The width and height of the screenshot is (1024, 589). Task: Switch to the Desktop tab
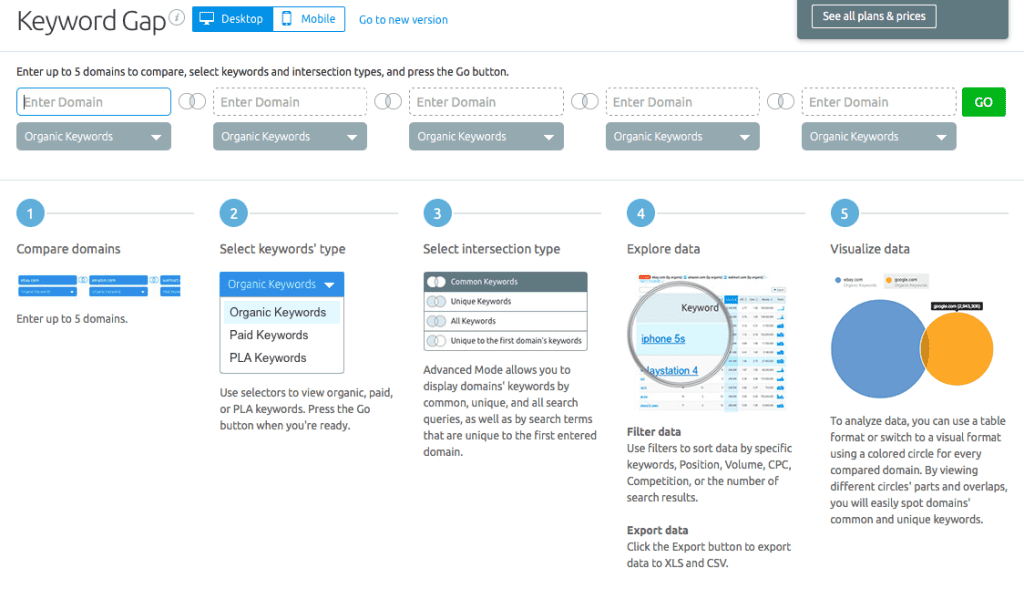(x=232, y=19)
